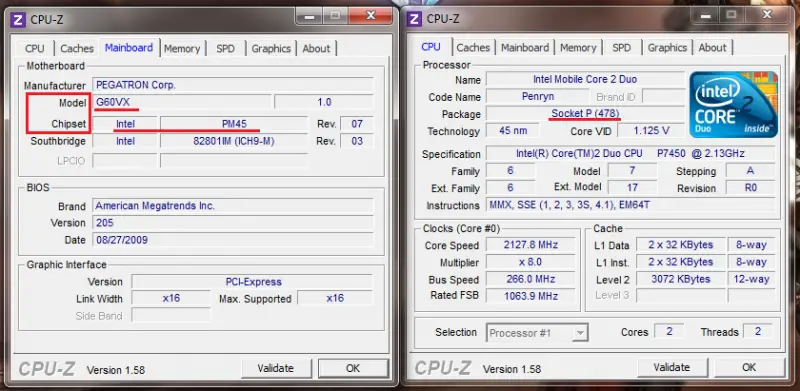Click the G60VX model field
Screen dimensions: 800x391
tap(182, 102)
